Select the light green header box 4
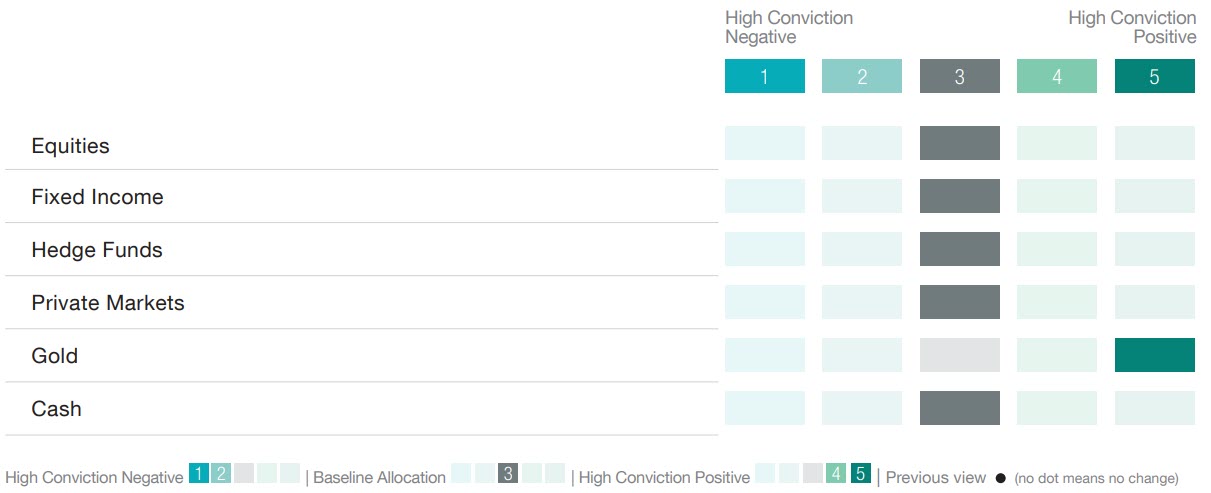 coord(1056,76)
